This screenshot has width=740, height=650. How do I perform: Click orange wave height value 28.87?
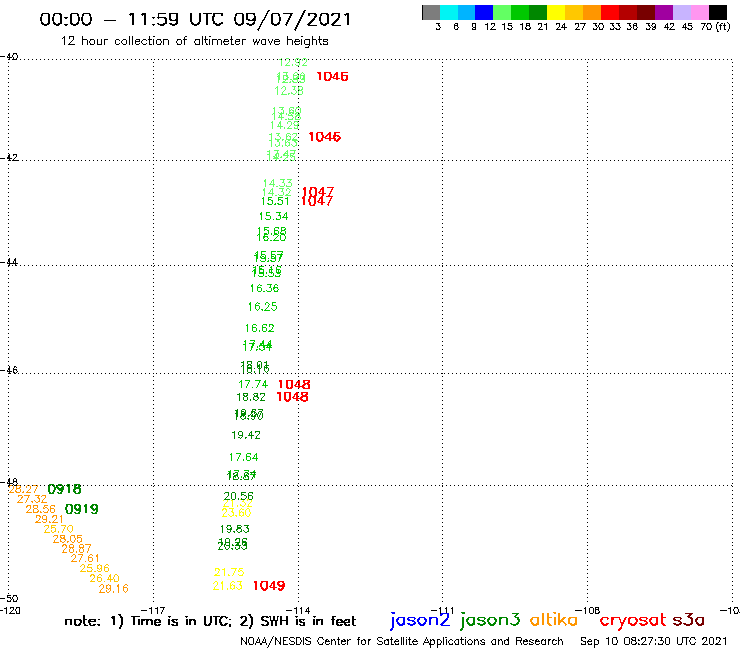pyautogui.click(x=76, y=549)
